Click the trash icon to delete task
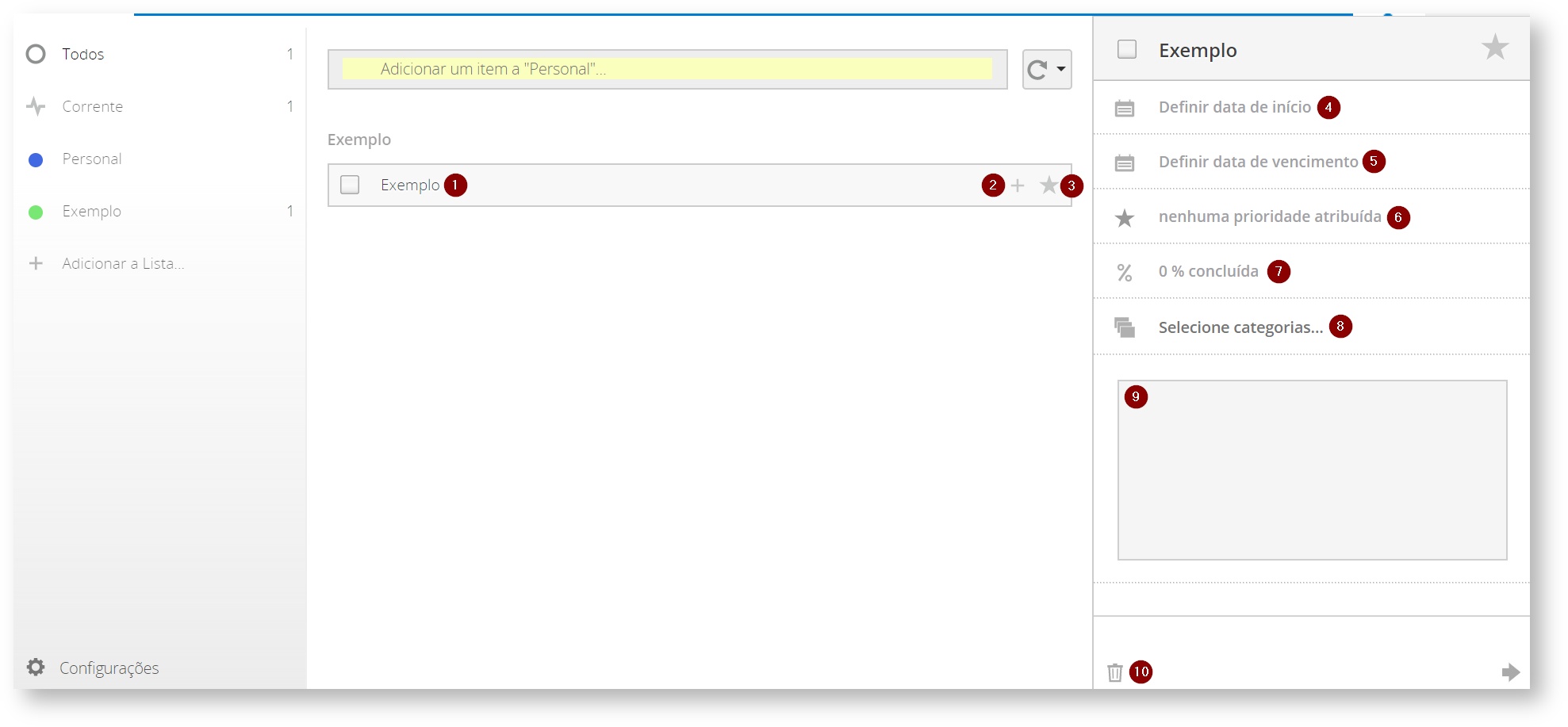 tap(1115, 672)
